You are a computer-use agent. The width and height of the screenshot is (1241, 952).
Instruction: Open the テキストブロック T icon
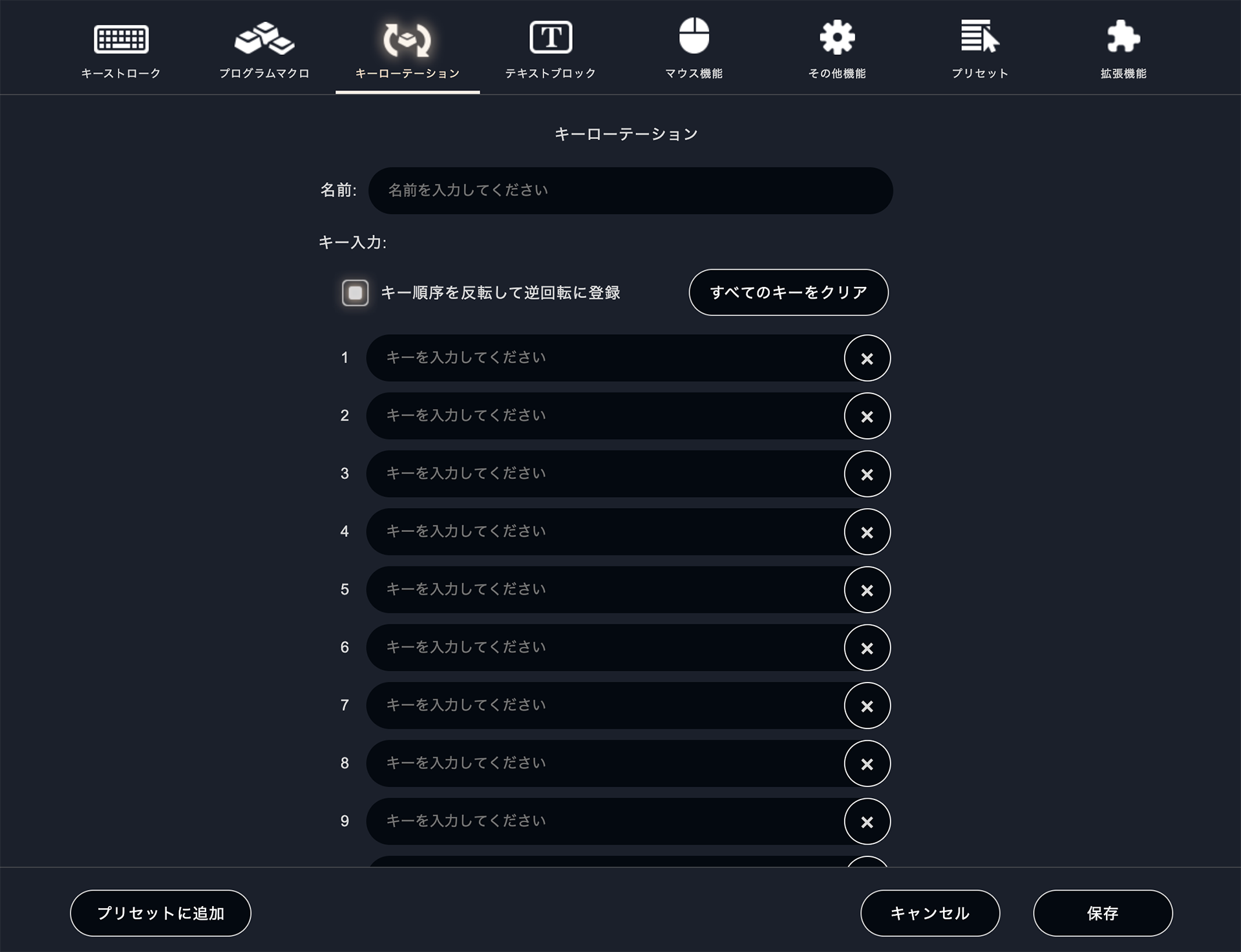tap(551, 37)
